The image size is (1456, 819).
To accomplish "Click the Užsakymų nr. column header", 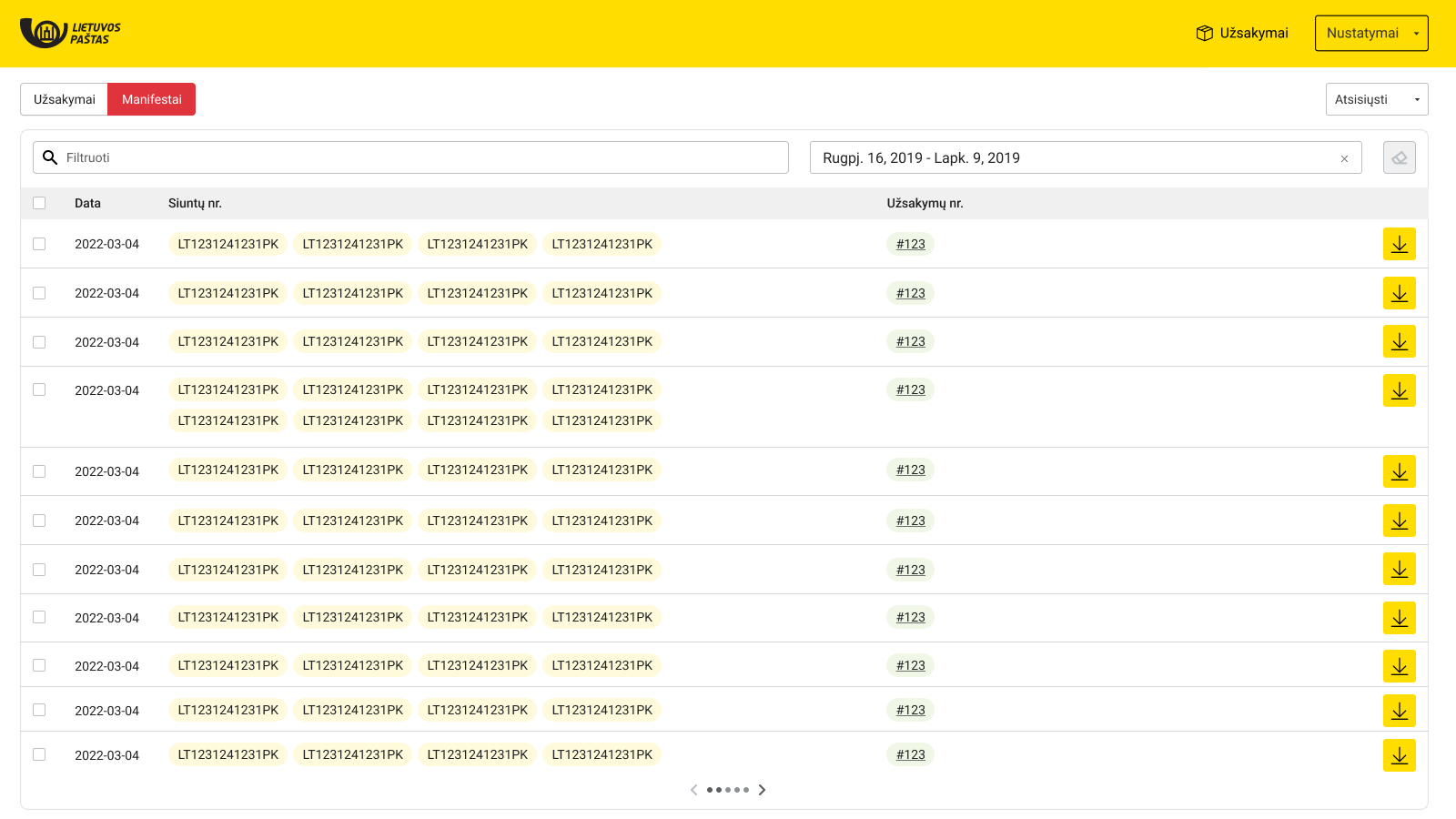I will click(x=925, y=203).
